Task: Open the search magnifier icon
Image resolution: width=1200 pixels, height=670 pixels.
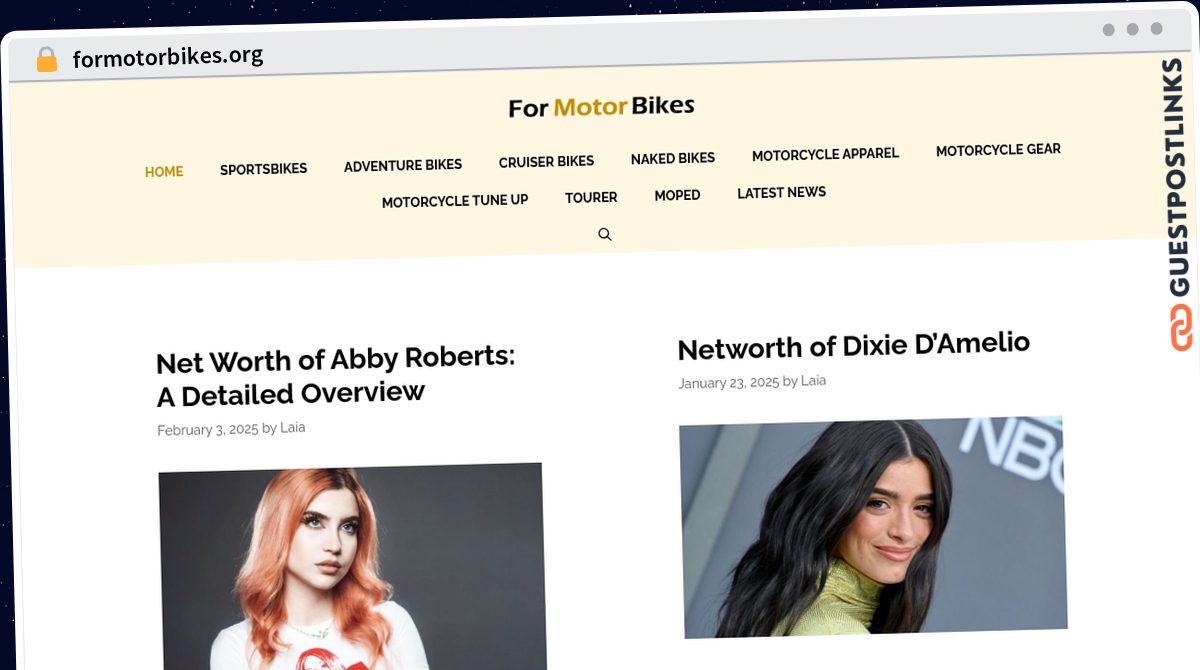Action: [605, 235]
